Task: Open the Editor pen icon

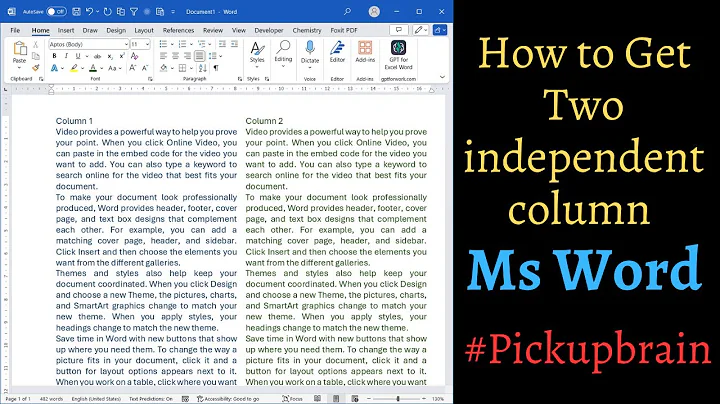Action: point(337,47)
